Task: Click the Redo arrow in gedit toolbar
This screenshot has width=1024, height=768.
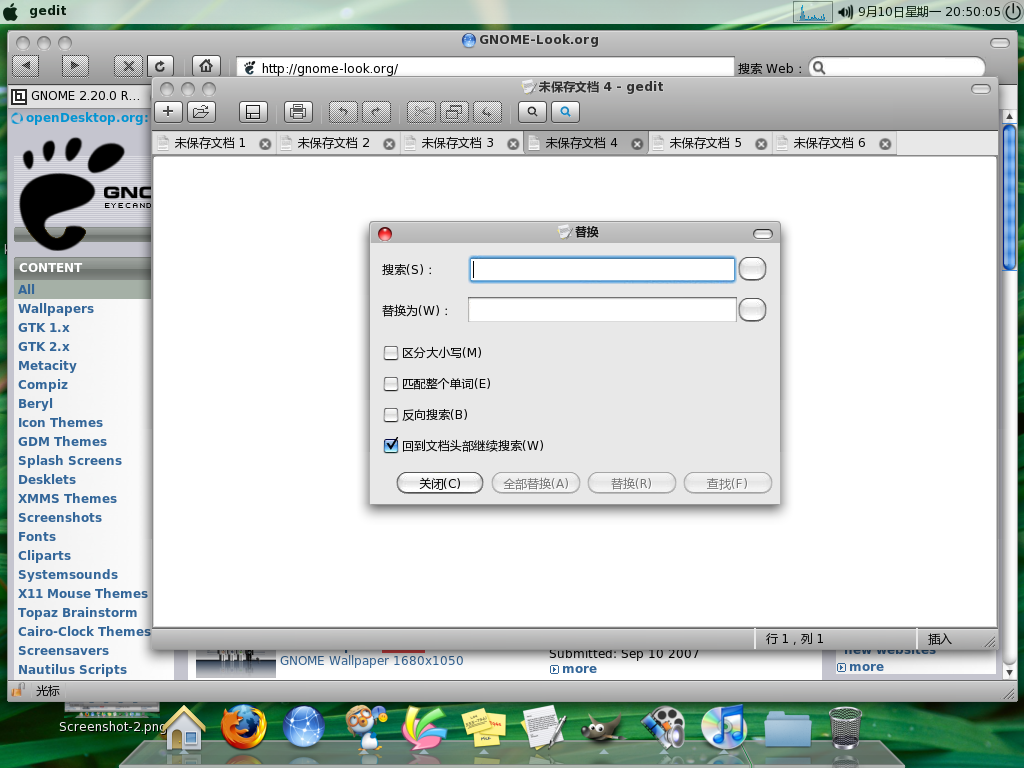Action: point(376,112)
